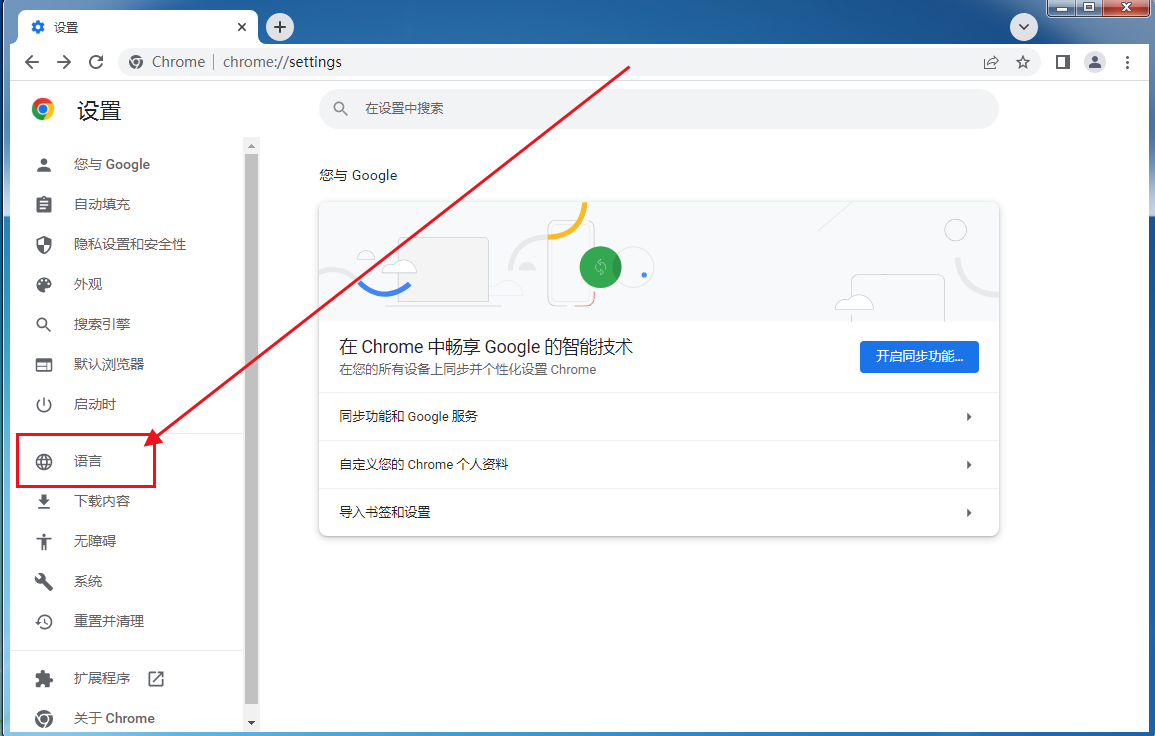Click the browser window icon for 默认浏览器
Screen dimensions: 1155x736
(x=44, y=365)
